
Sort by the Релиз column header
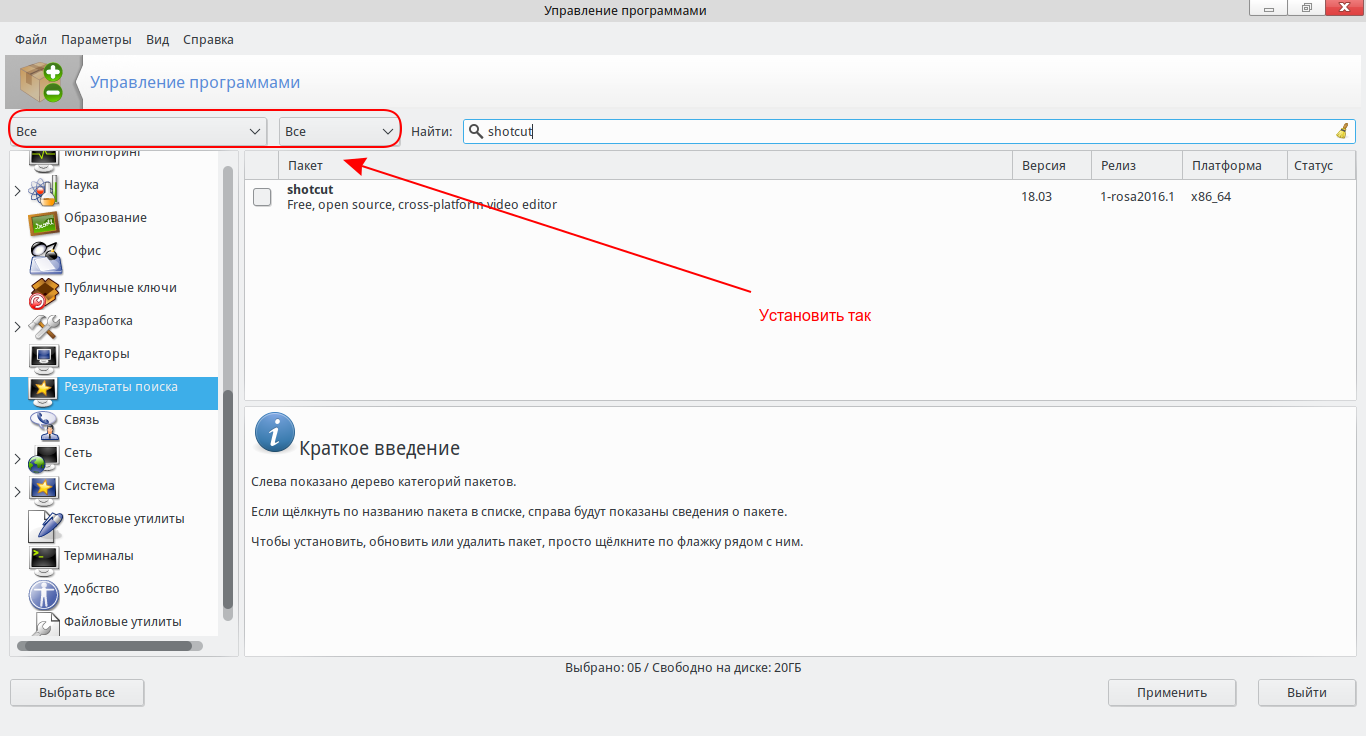pyautogui.click(x=1138, y=166)
